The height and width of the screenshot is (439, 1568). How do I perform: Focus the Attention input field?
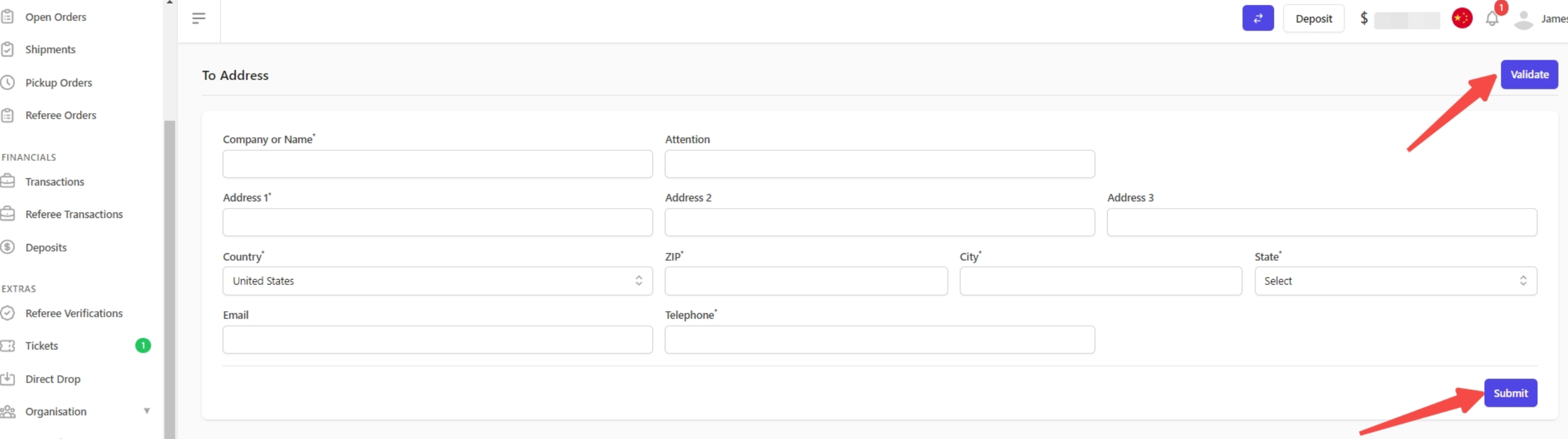point(880,164)
